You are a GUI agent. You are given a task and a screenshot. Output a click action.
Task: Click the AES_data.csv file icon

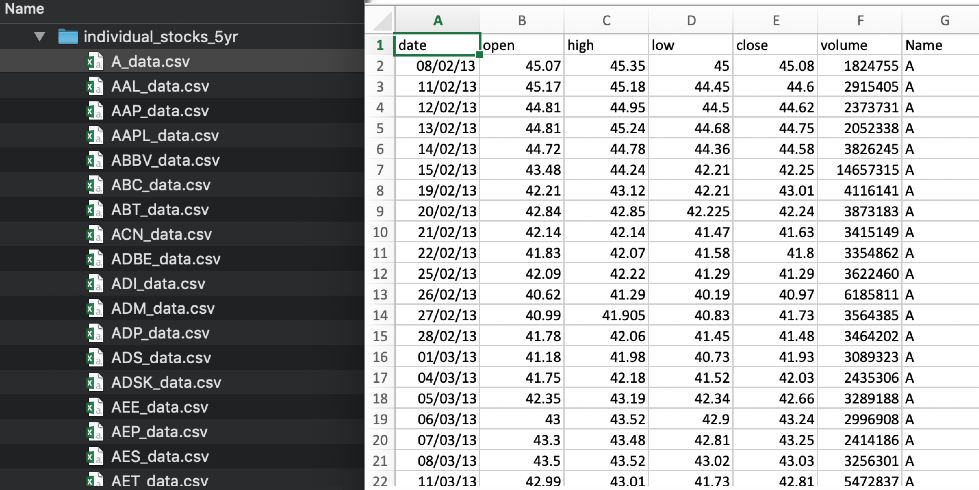[95, 457]
